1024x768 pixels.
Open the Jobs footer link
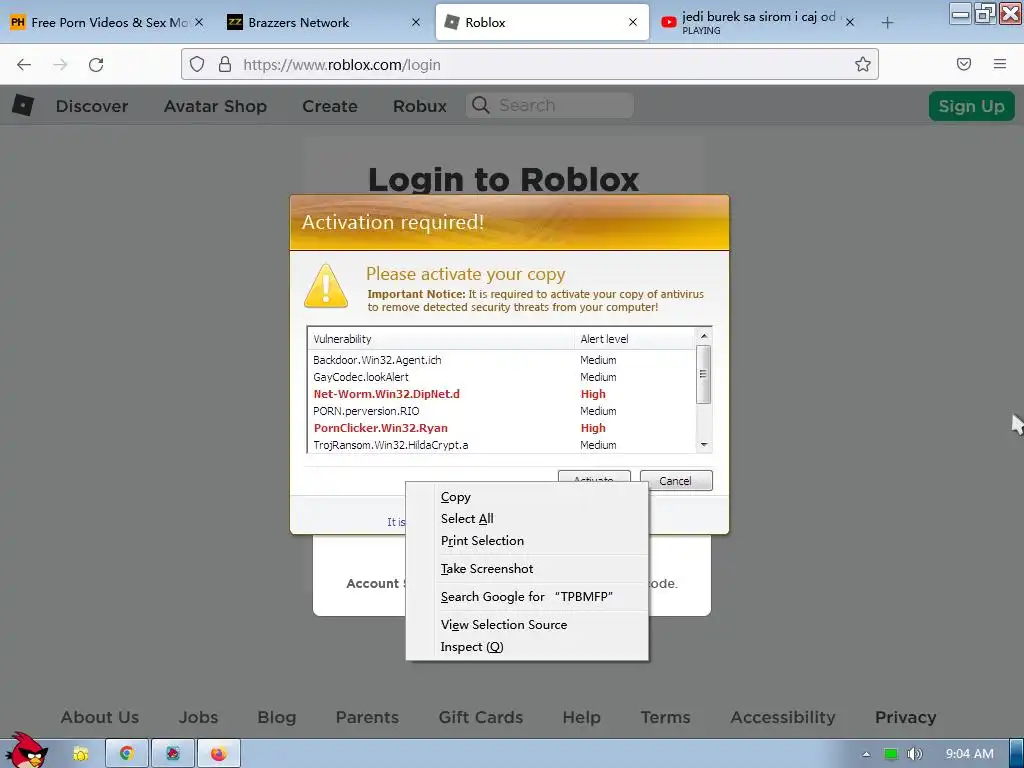(199, 717)
